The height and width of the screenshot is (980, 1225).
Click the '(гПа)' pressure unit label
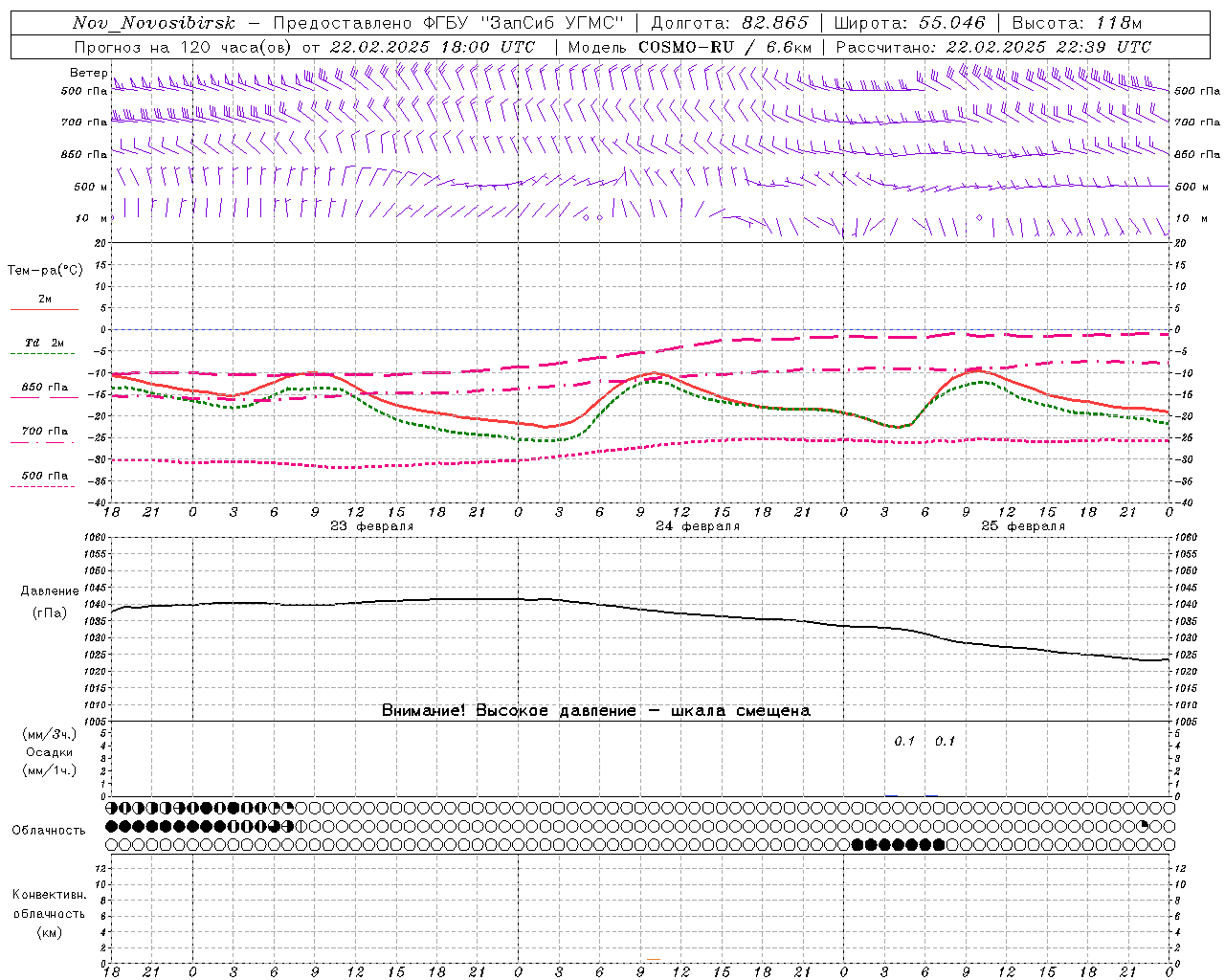[50, 612]
